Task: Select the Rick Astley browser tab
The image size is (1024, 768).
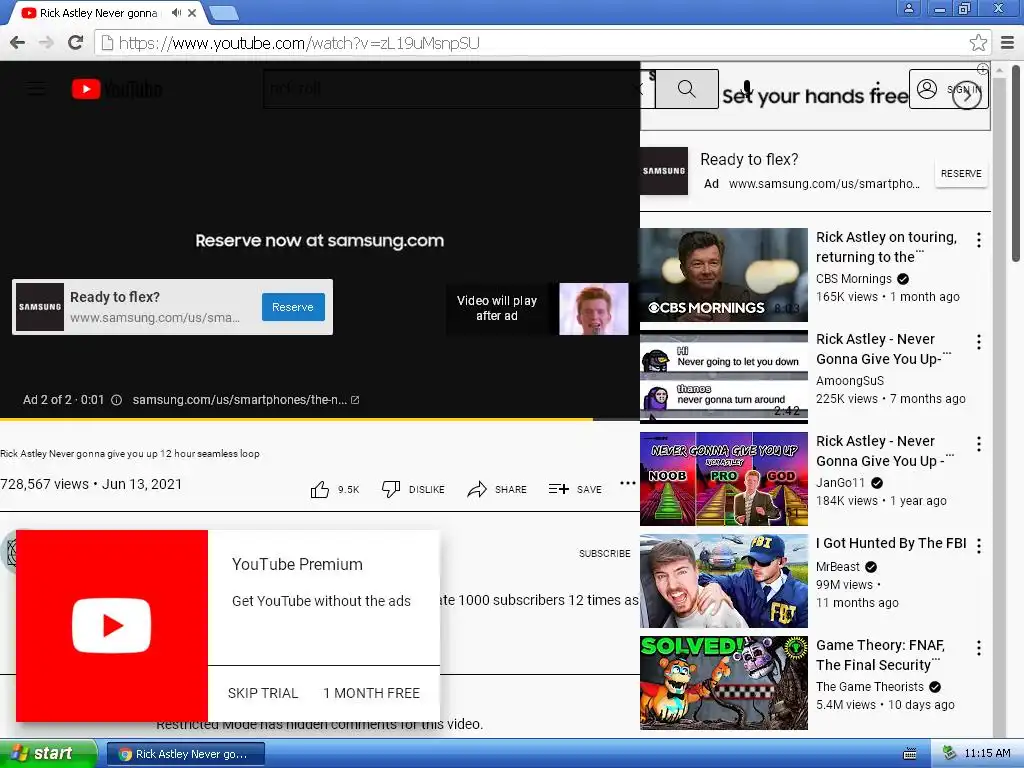Action: pyautogui.click(x=108, y=12)
